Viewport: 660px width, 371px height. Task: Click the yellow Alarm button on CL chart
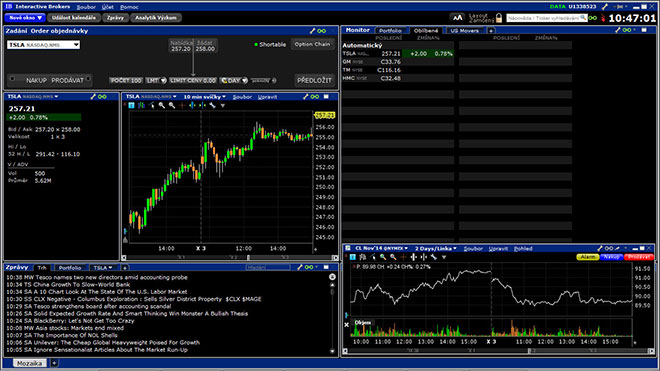coord(588,256)
